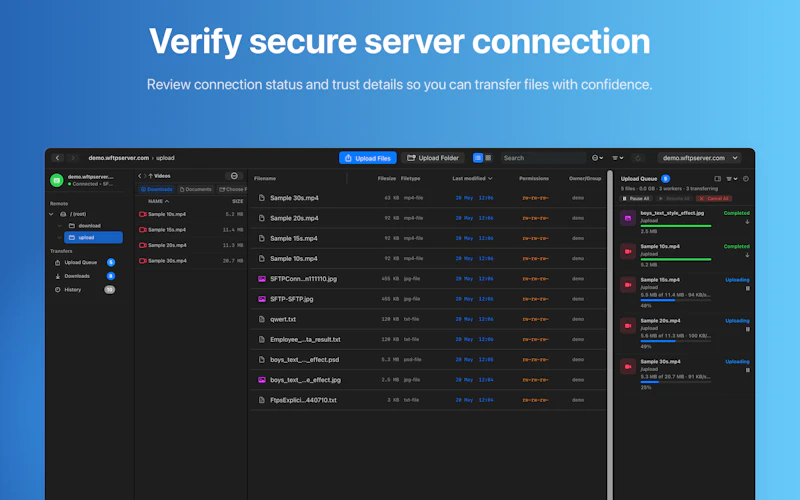This screenshot has height=500, width=800.
Task: Click the local pane forward chevron
Action: [x=145, y=176]
